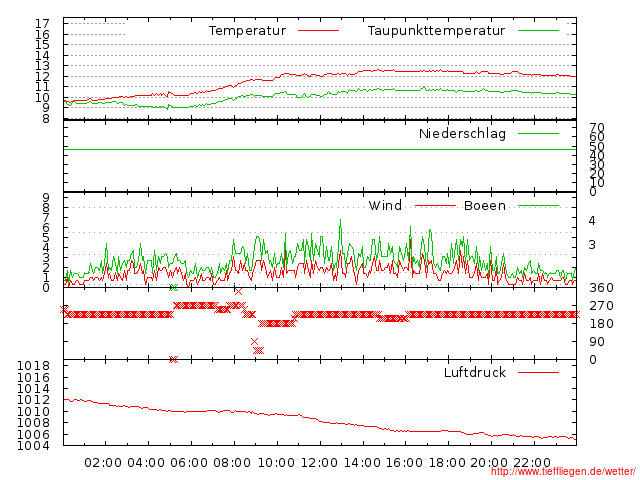Click the red Luftdruck legend line
This screenshot has width=640, height=480.
[538, 372]
